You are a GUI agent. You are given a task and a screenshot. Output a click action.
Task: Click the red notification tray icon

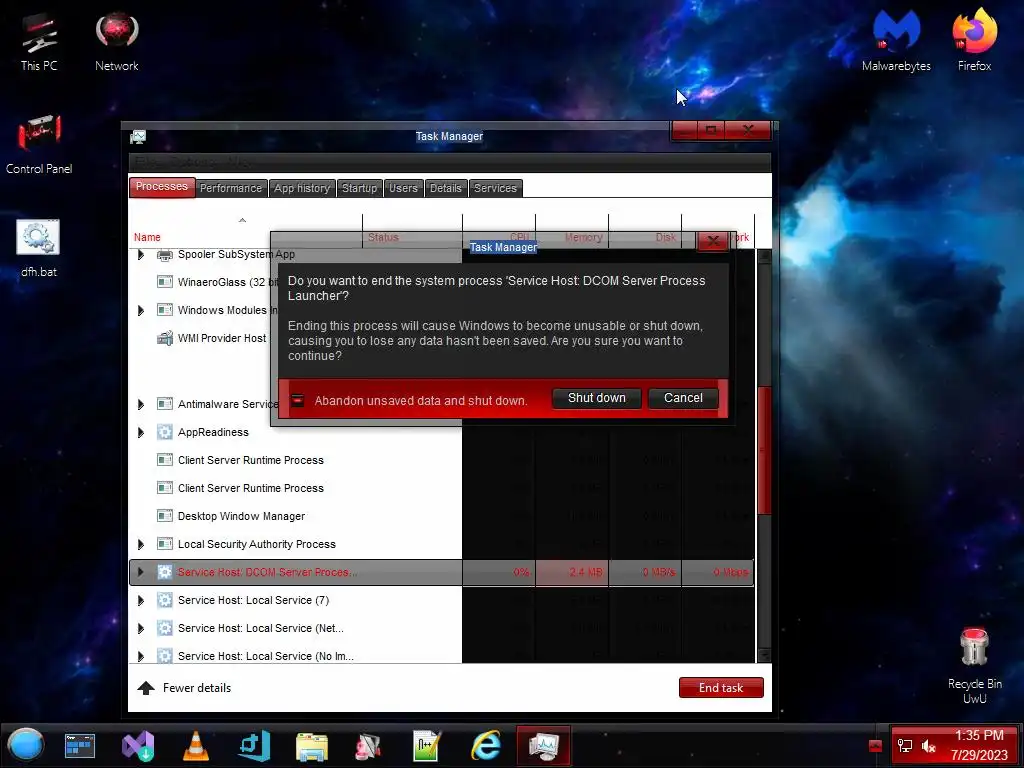(x=875, y=746)
